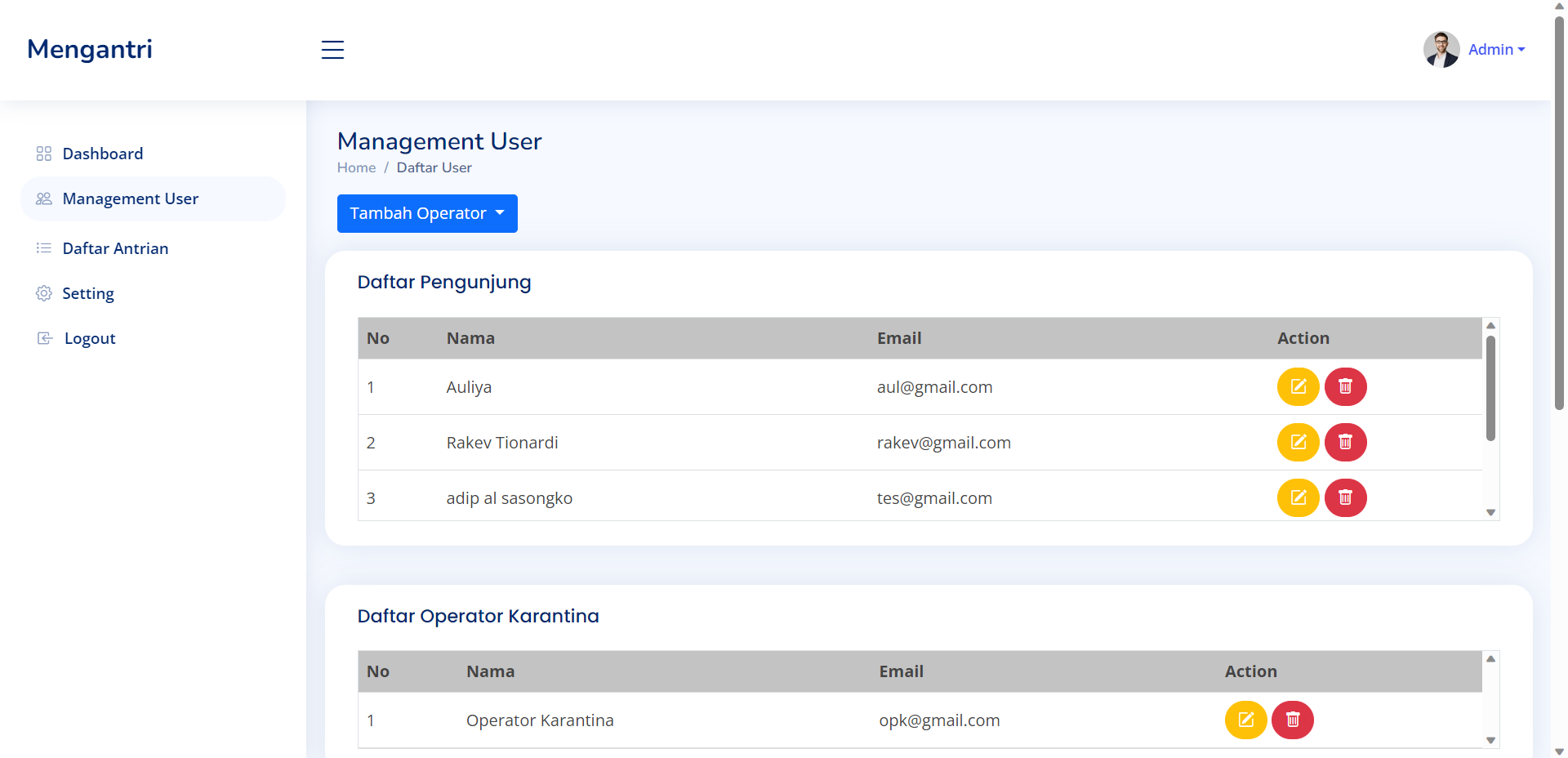Viewport: 1568px width, 758px height.
Task: Go to Dashboard in sidebar
Action: pyautogui.click(x=153, y=154)
